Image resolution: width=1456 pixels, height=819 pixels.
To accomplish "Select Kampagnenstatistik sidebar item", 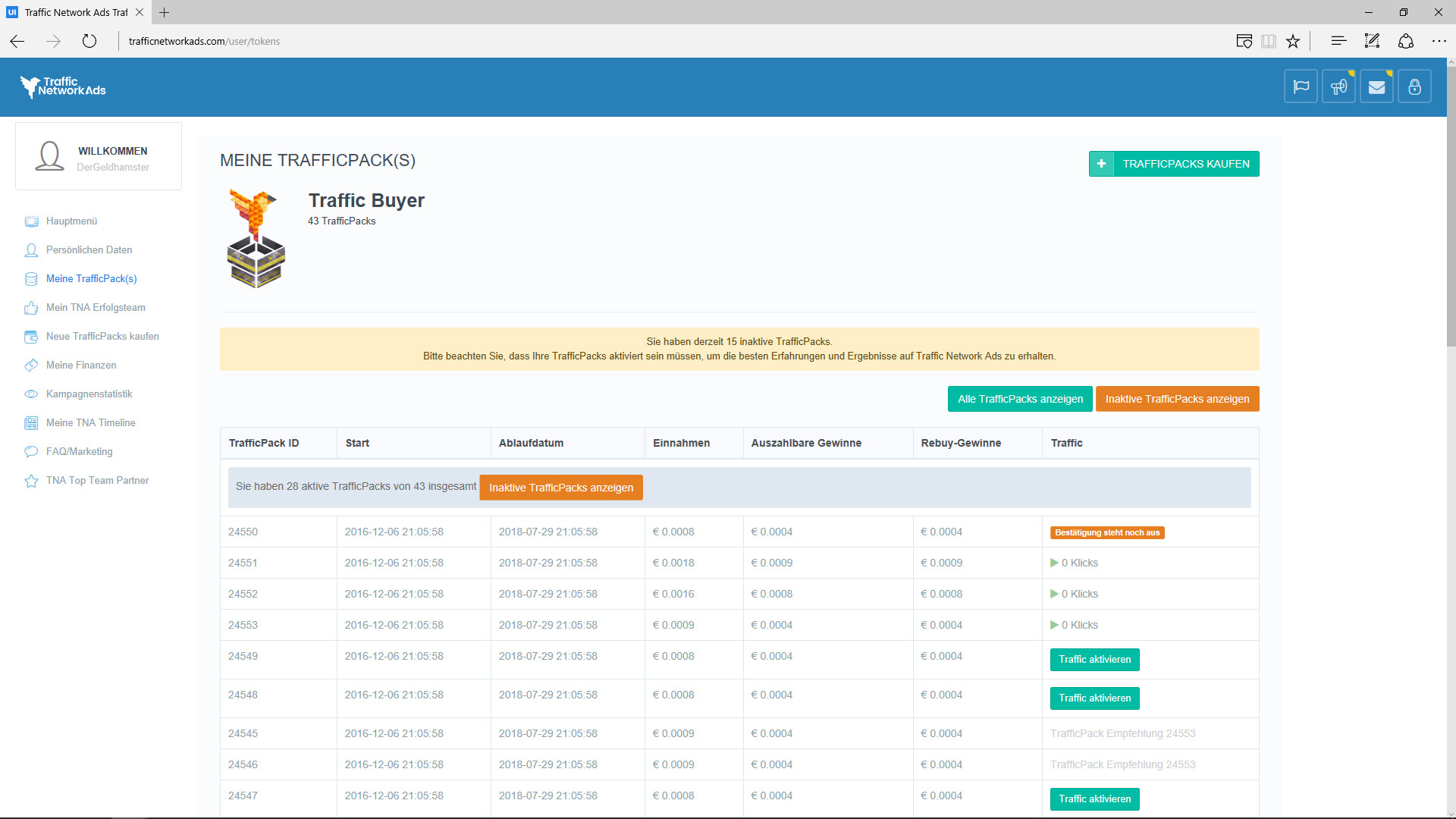I will tap(89, 394).
